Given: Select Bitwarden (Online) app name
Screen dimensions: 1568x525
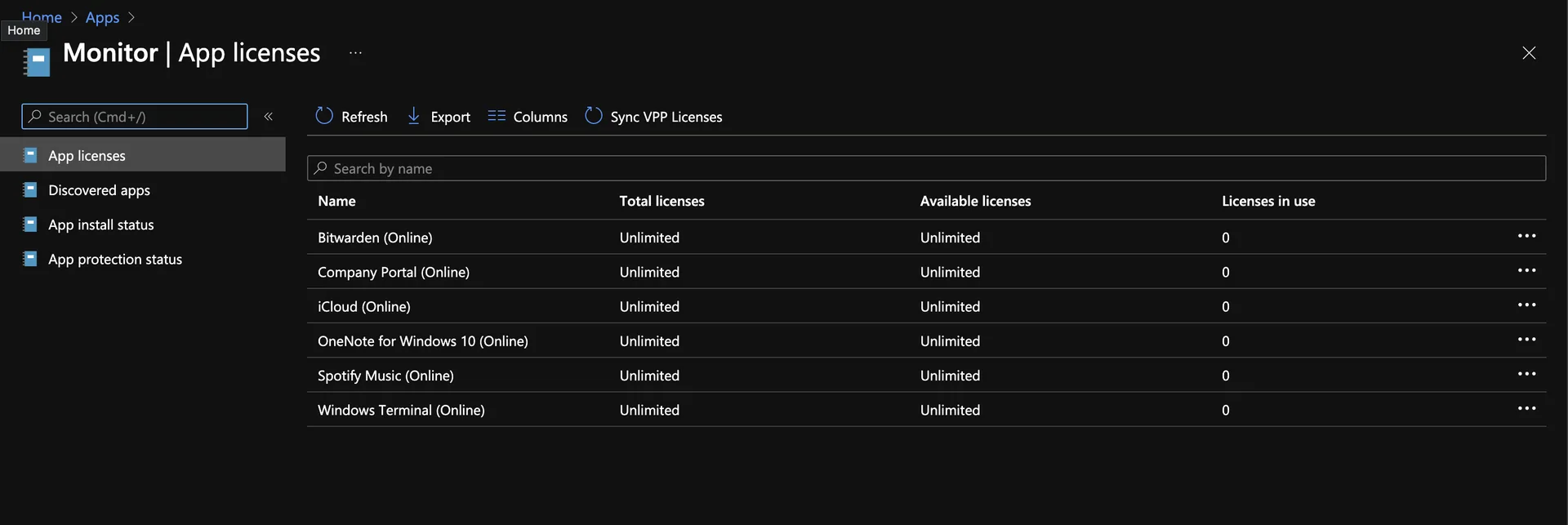Looking at the screenshot, I should (x=375, y=238).
